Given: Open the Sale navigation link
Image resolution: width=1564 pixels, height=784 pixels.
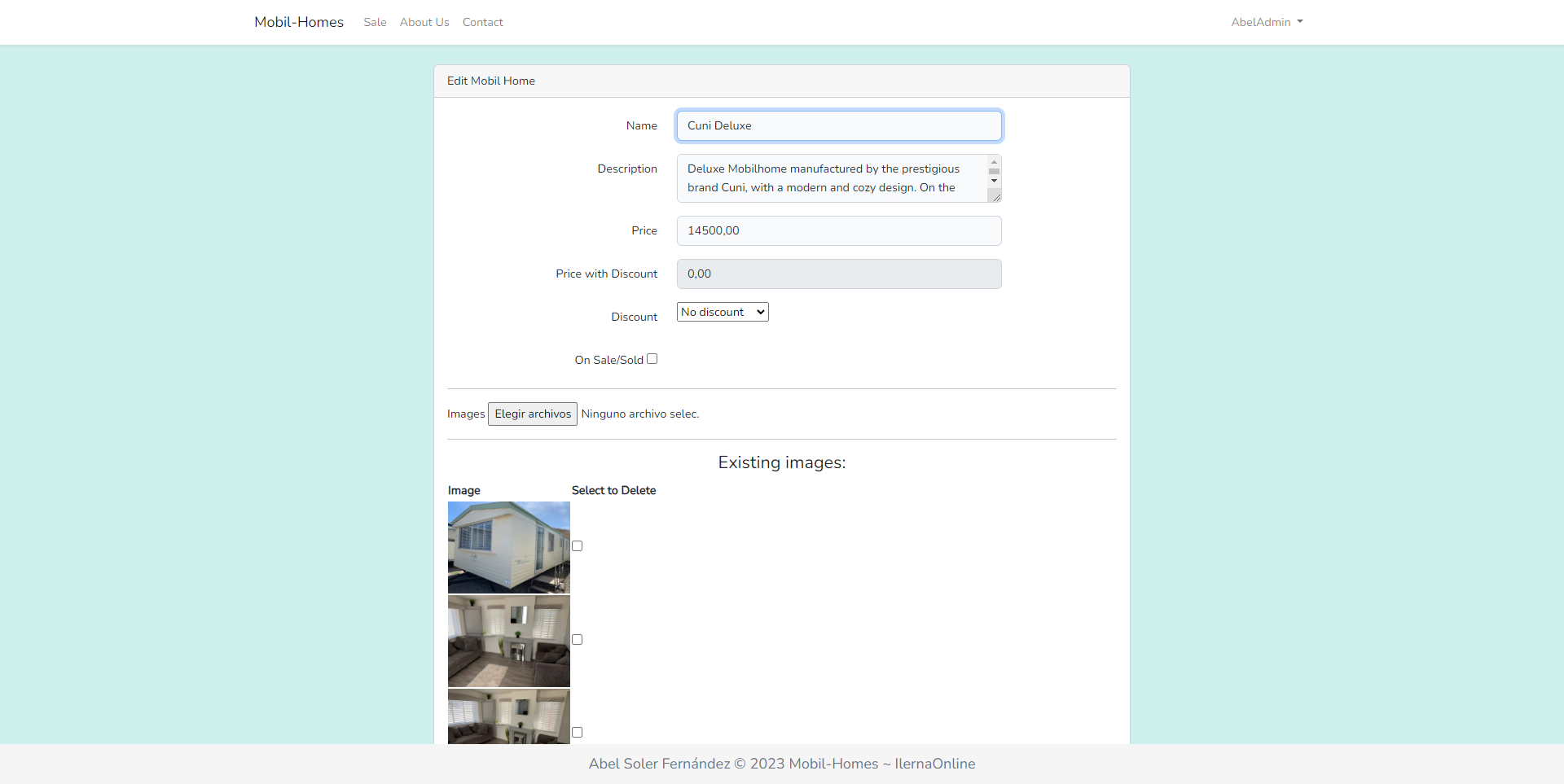Looking at the screenshot, I should click(x=375, y=22).
